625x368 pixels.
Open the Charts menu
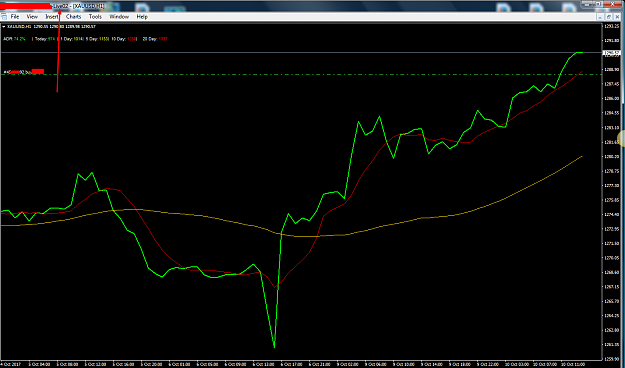click(73, 17)
